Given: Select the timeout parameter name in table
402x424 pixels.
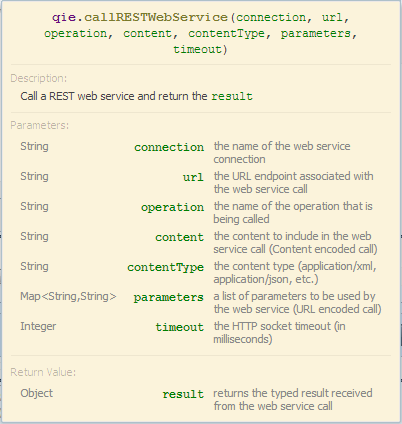Looking at the screenshot, I should [179, 327].
